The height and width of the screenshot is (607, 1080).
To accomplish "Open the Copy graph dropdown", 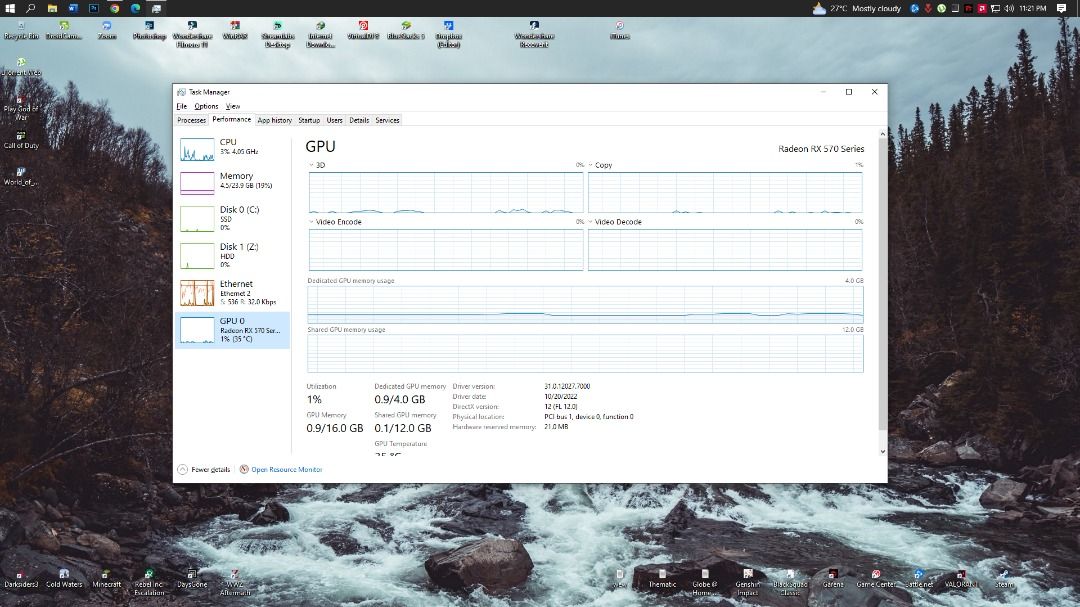I will [591, 165].
